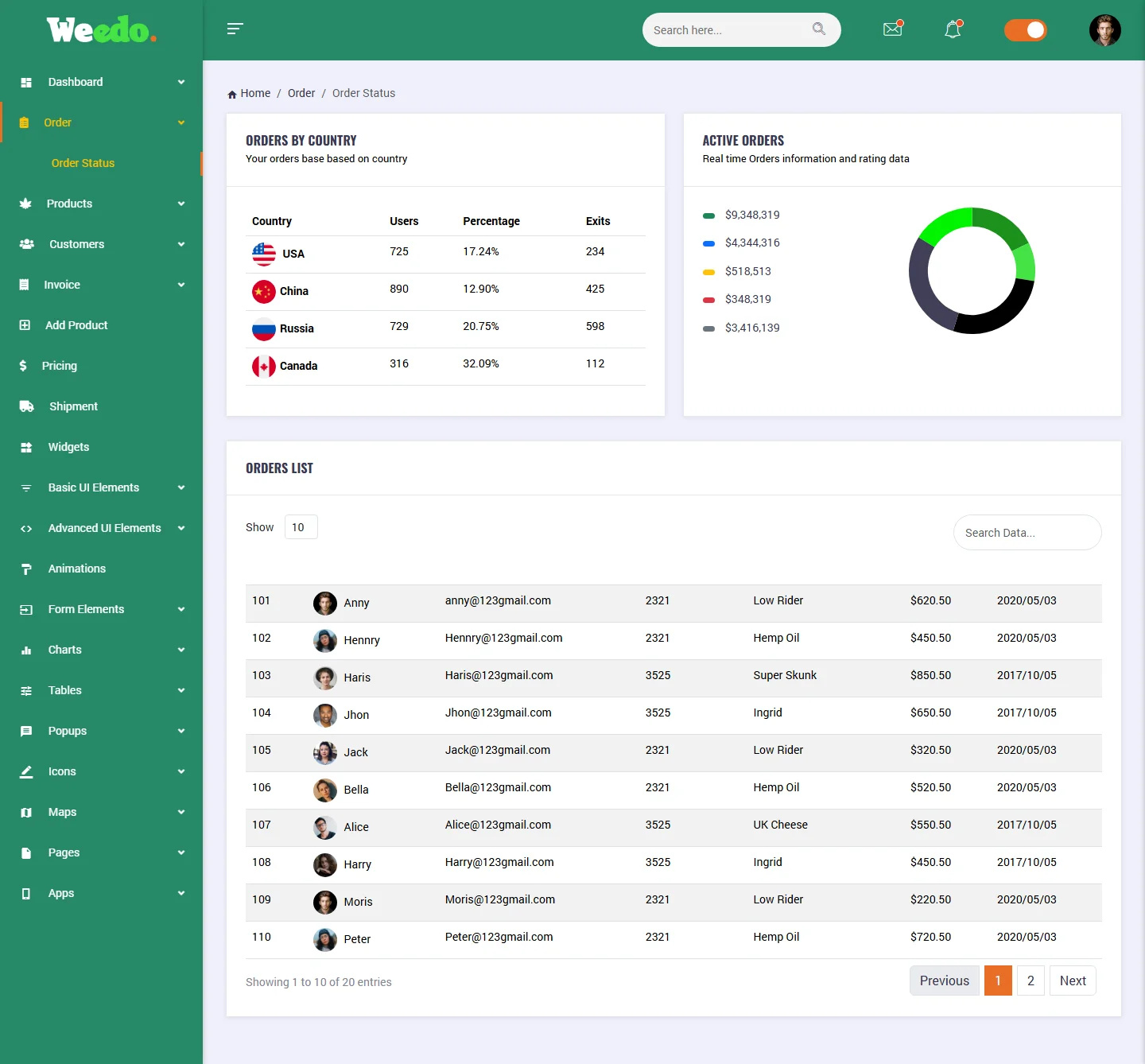
Task: Focus the Search Data input field
Action: [x=1027, y=533]
